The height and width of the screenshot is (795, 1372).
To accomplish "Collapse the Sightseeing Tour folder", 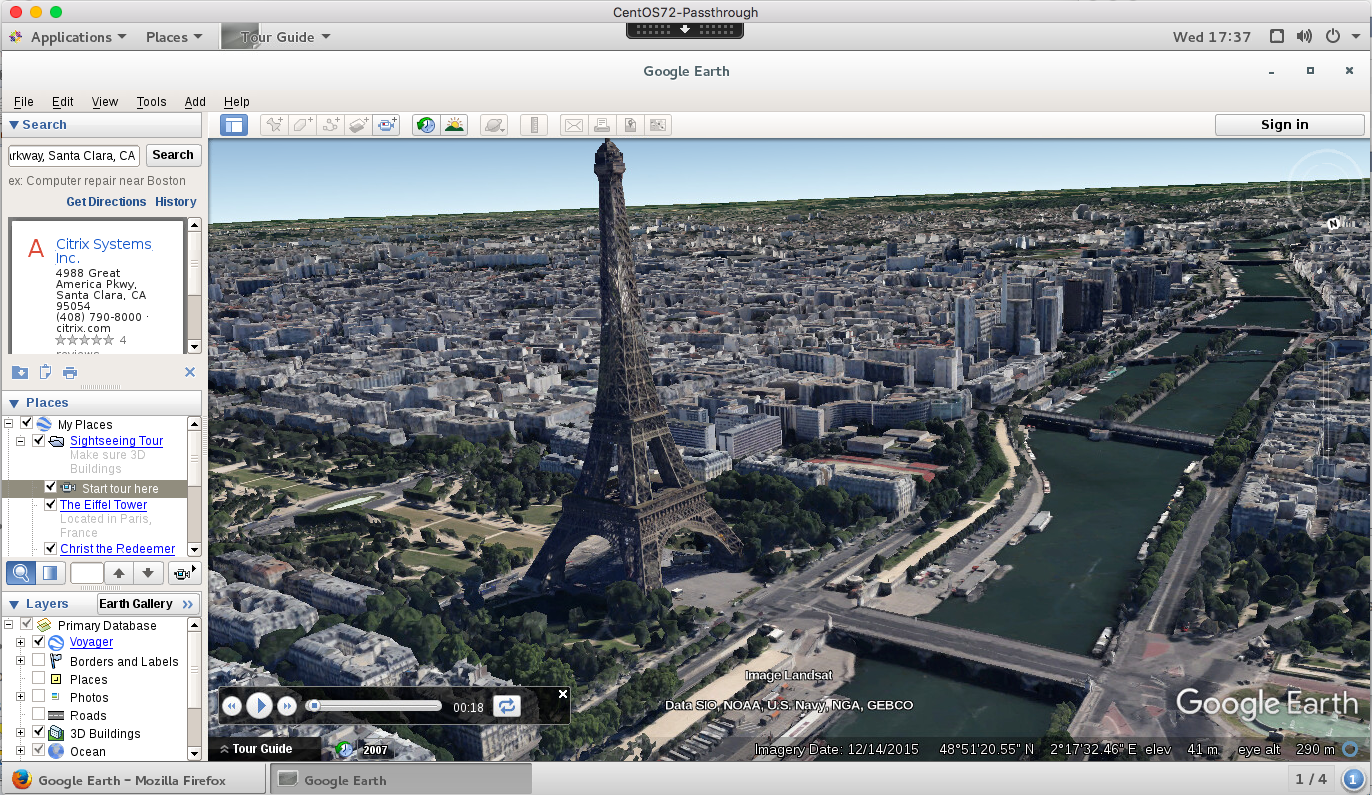I will (x=20, y=441).
